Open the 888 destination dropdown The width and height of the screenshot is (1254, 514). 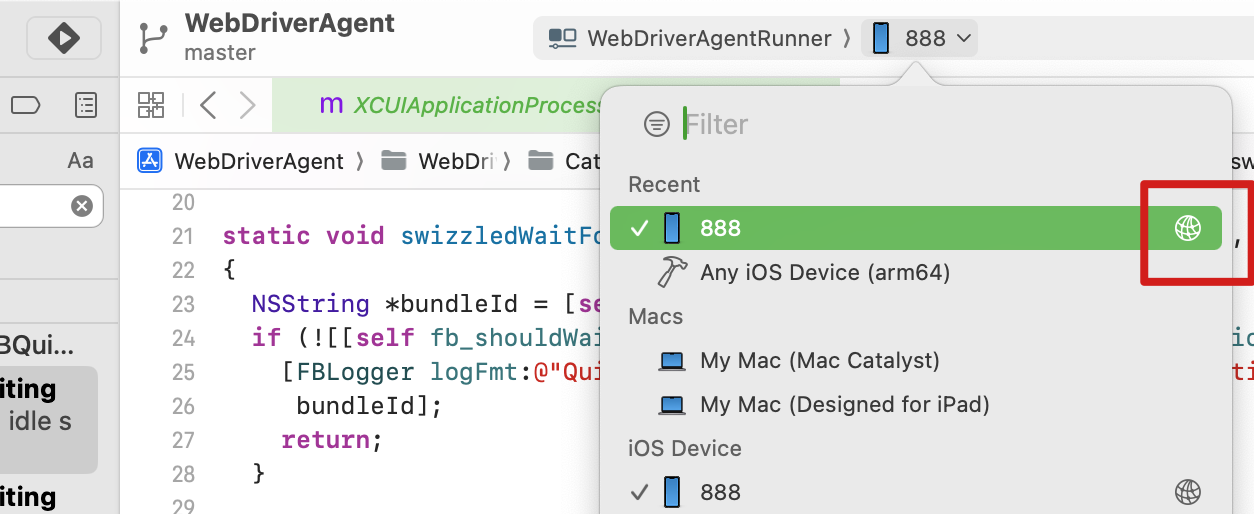[x=922, y=39]
